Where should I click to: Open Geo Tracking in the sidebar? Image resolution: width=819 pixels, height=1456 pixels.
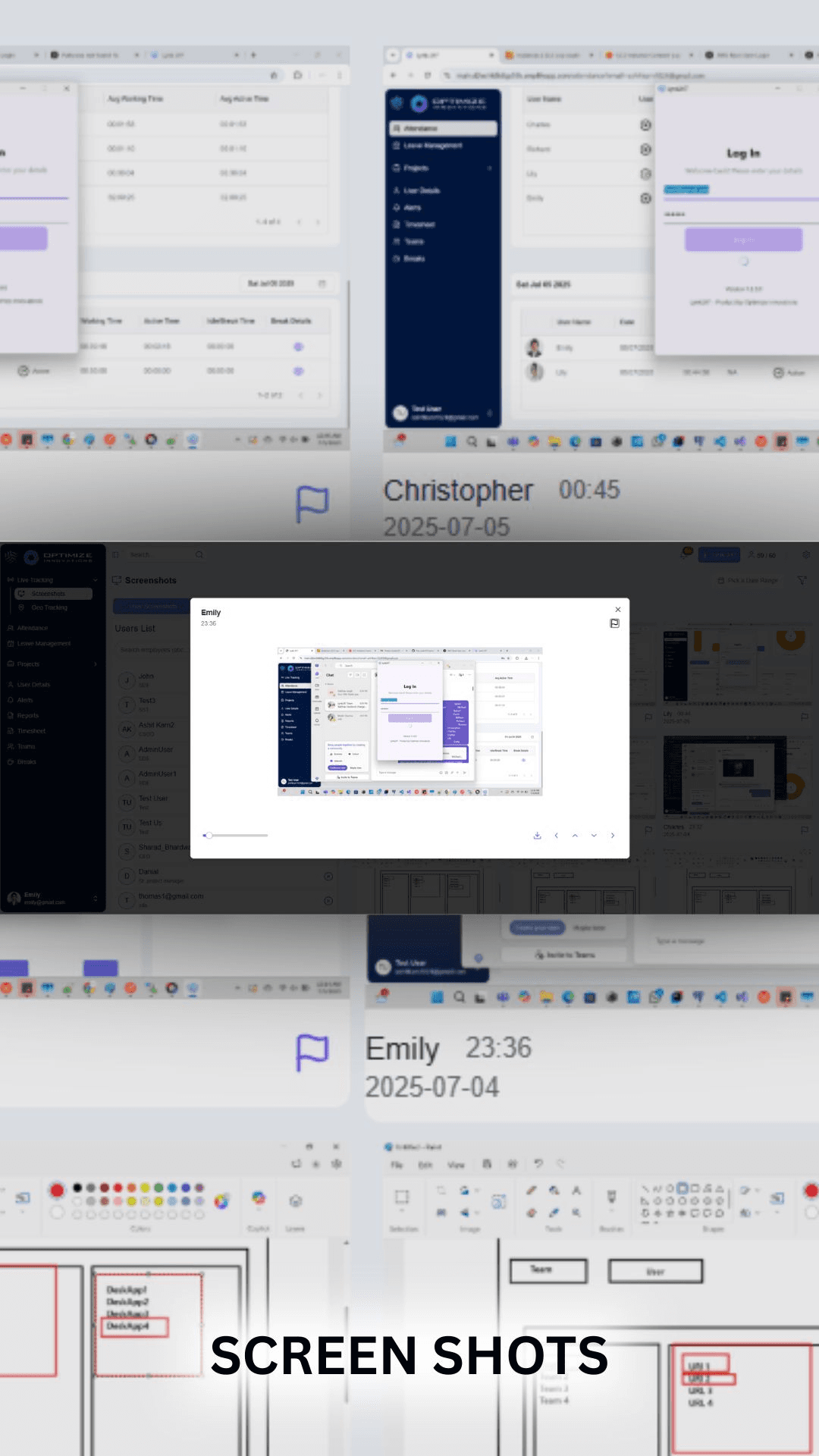(x=49, y=607)
